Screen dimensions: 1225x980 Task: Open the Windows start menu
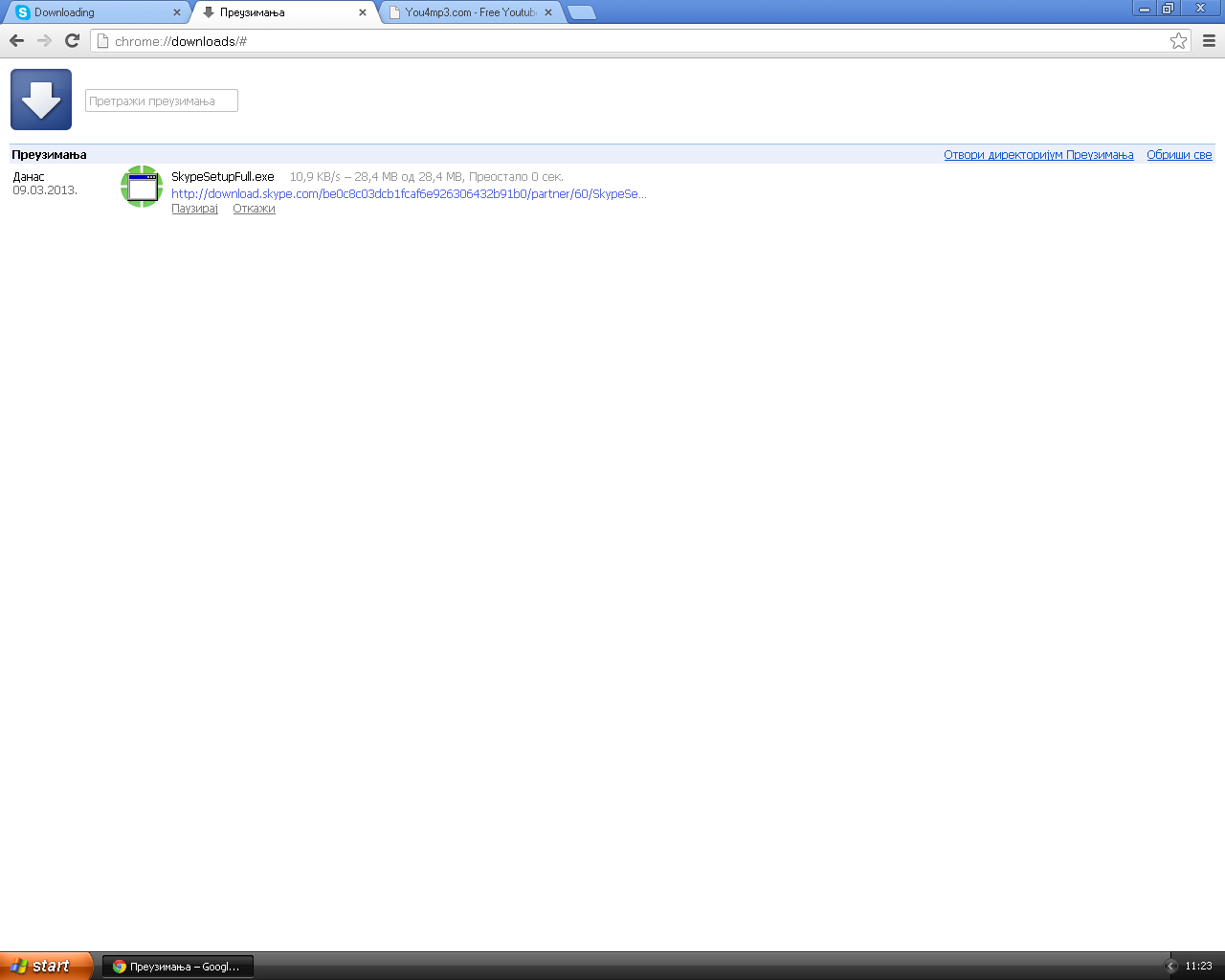point(46,966)
